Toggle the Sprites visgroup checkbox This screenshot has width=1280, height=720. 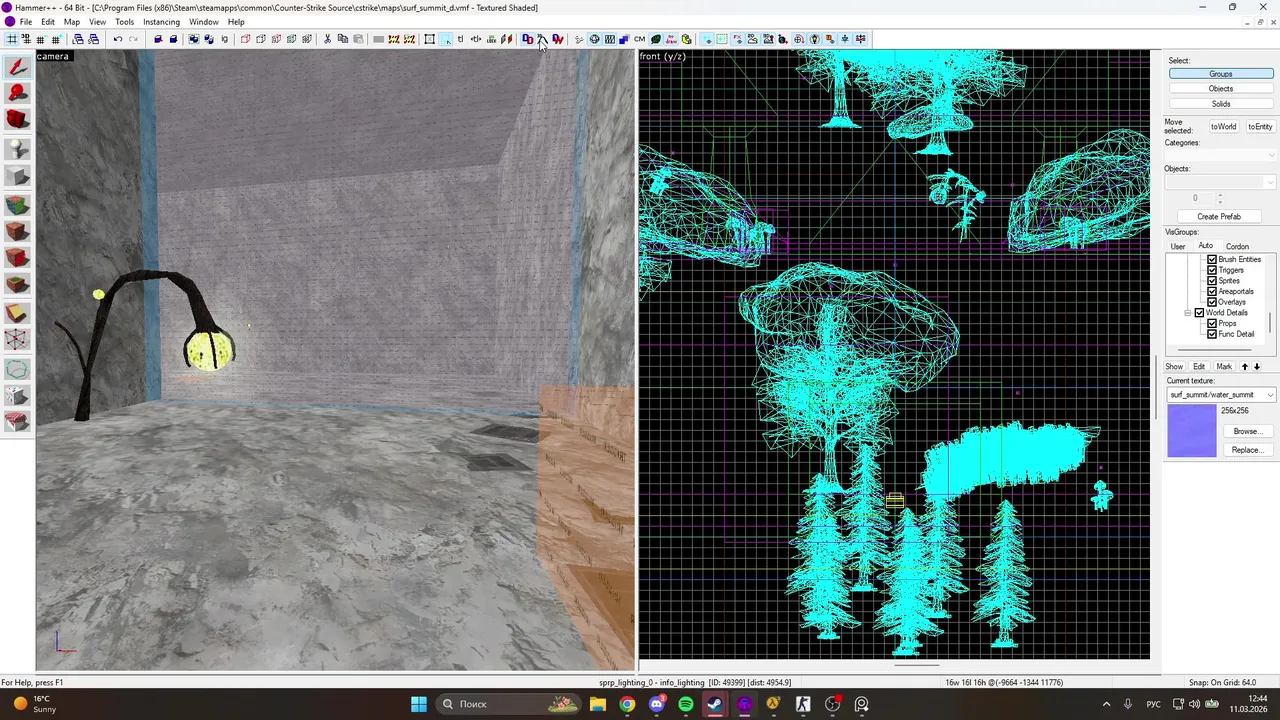point(1212,281)
